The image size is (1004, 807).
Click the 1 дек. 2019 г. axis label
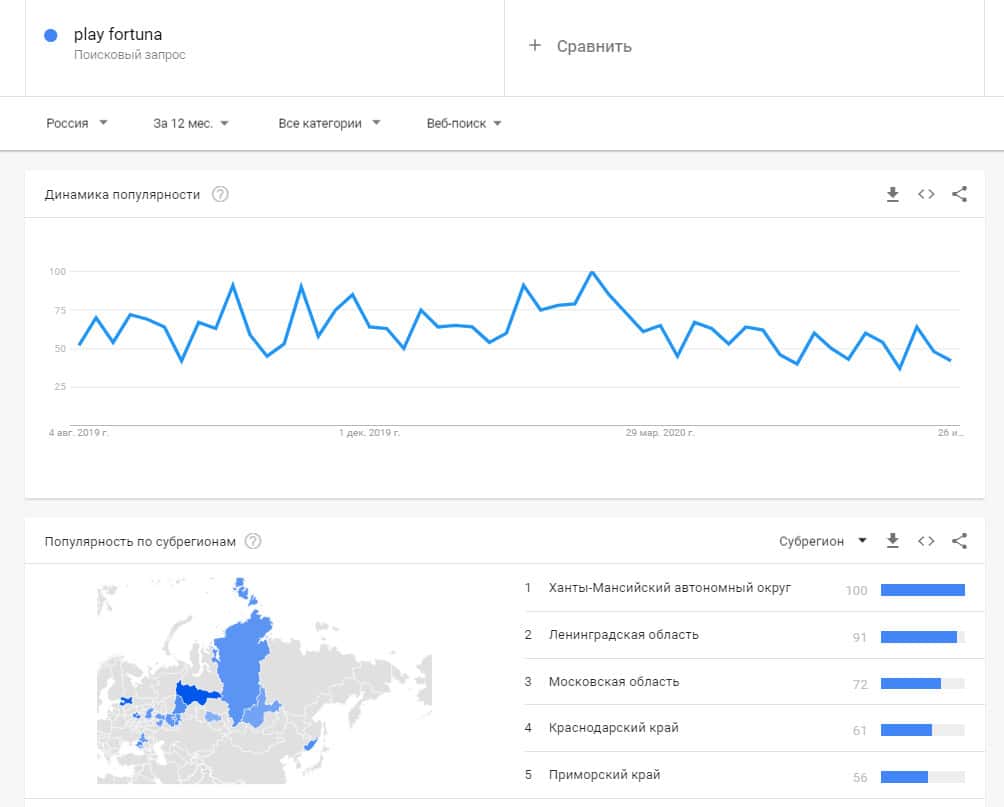[369, 433]
